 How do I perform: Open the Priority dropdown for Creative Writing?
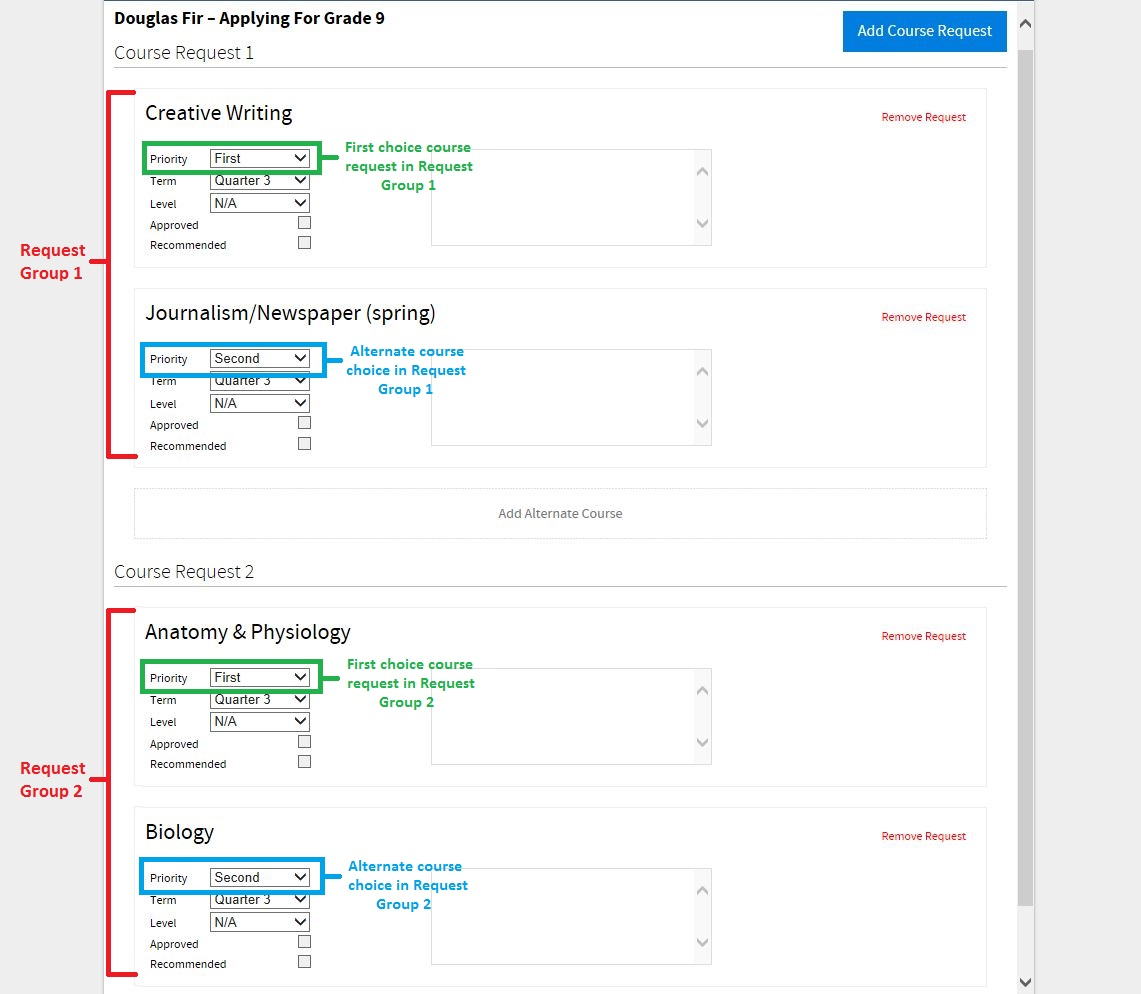click(x=259, y=157)
